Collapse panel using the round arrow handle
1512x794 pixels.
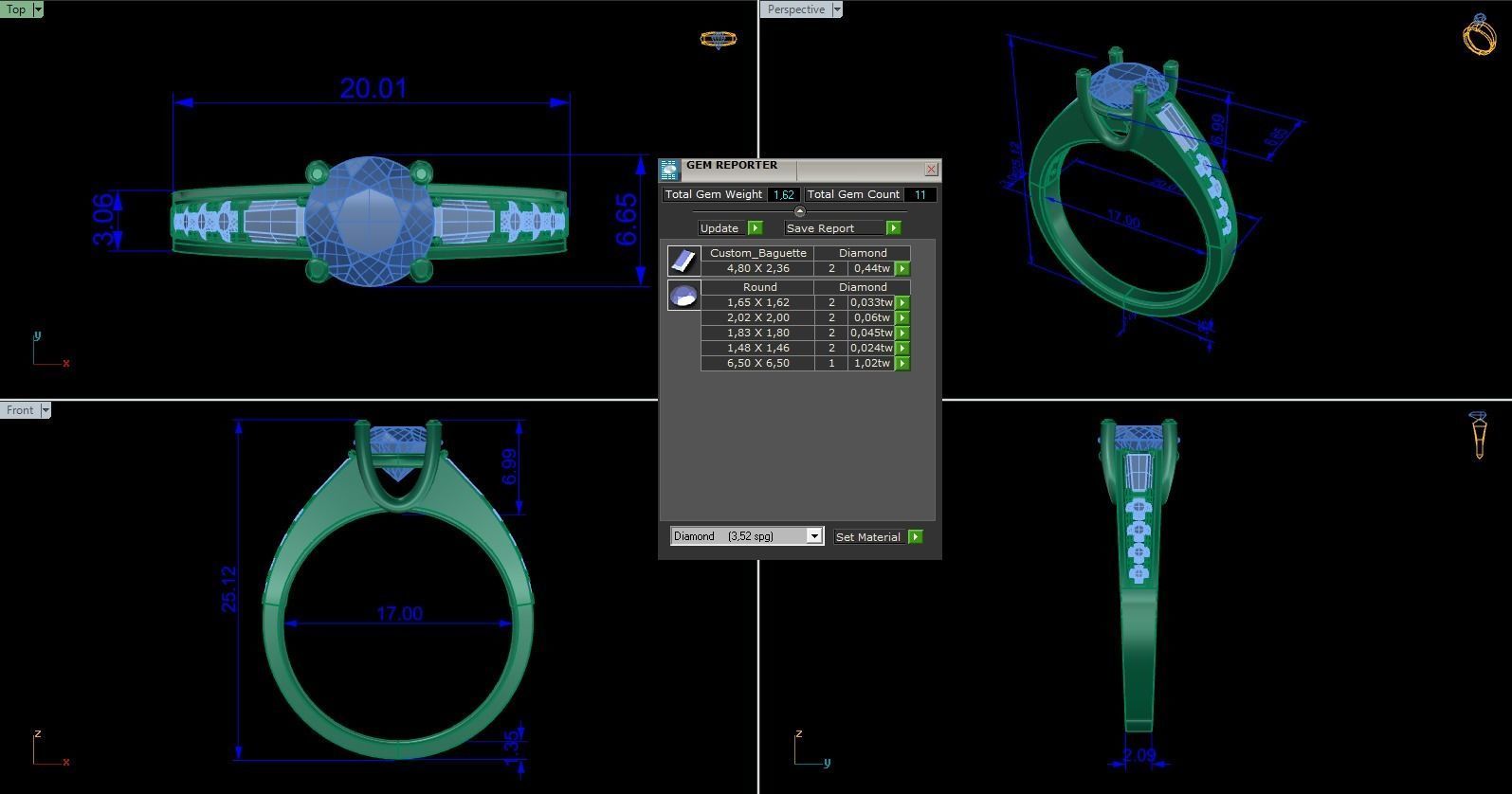[x=799, y=211]
